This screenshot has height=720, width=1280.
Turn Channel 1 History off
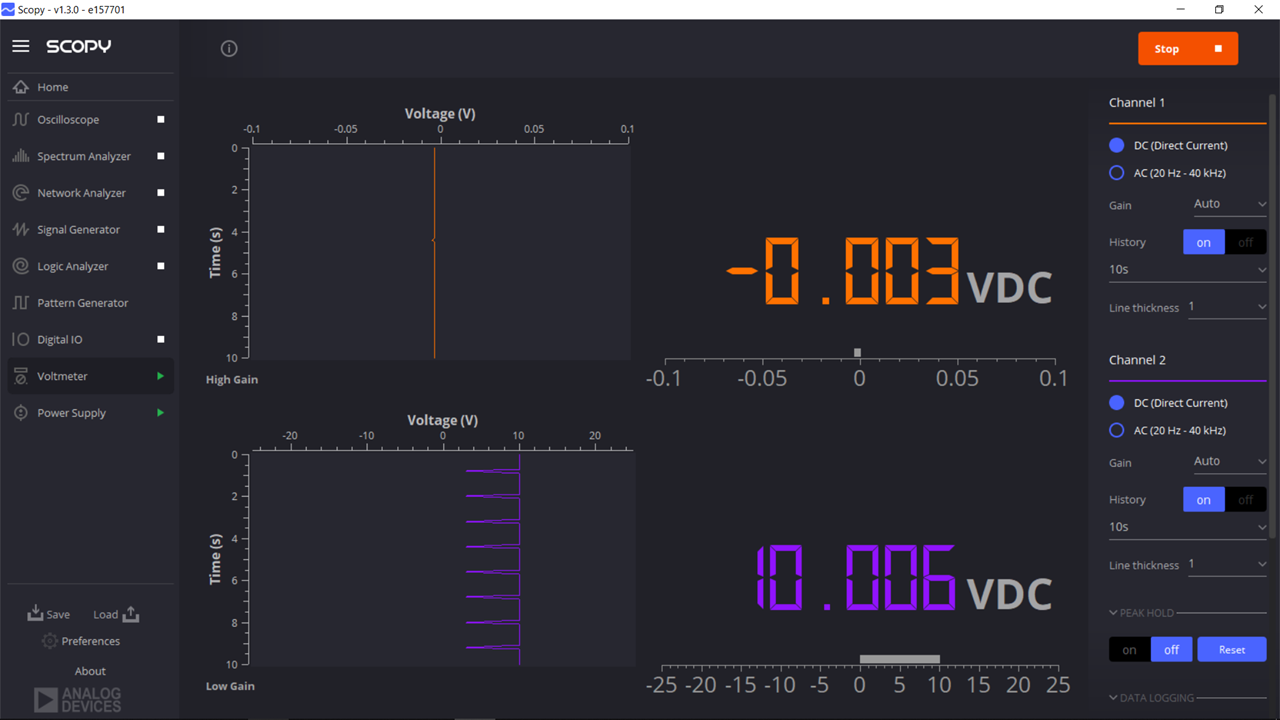click(1246, 242)
